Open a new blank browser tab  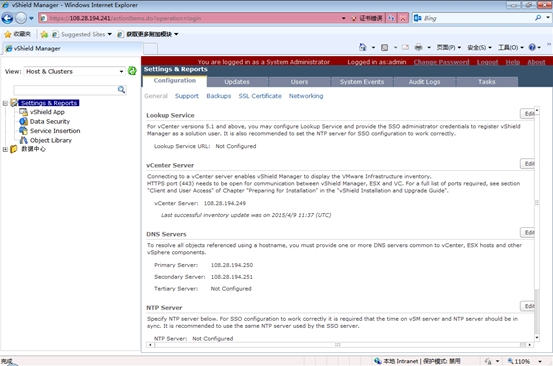(151, 49)
